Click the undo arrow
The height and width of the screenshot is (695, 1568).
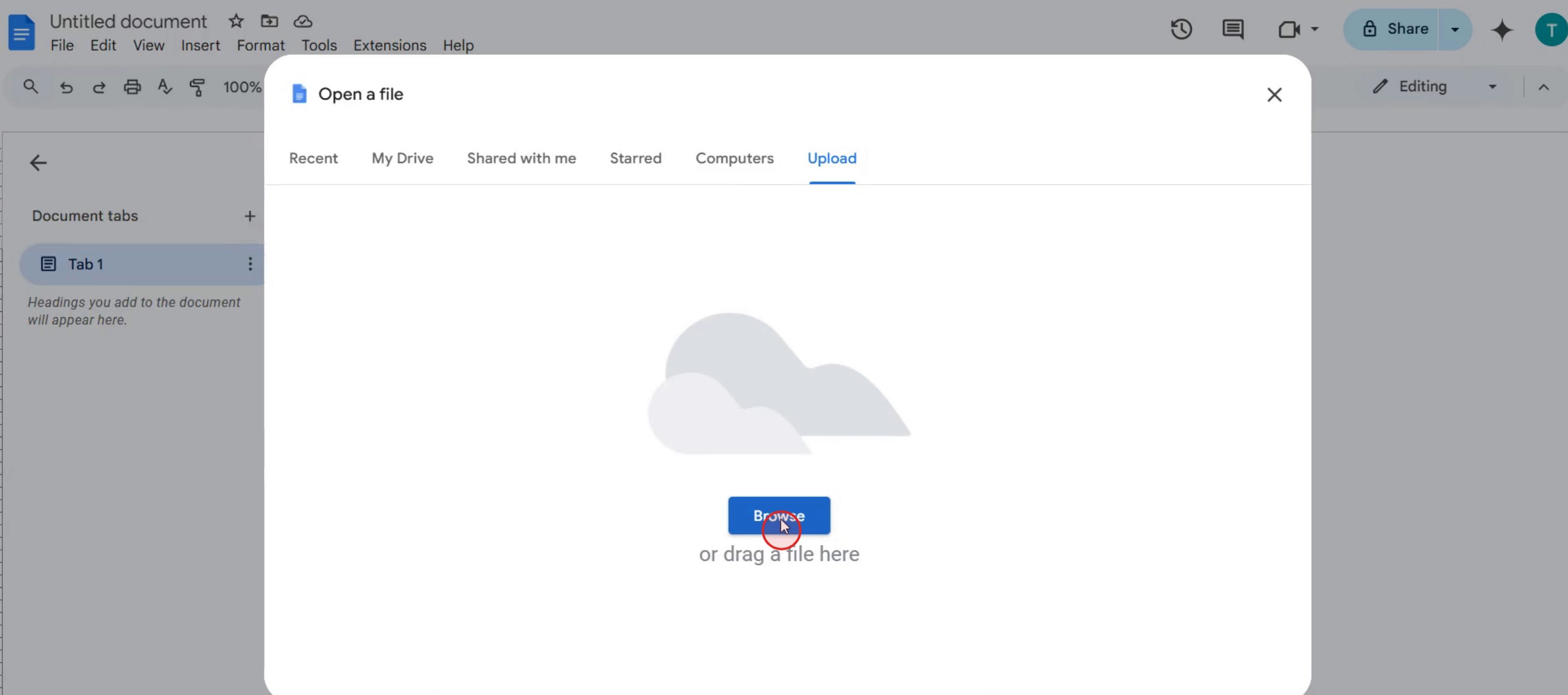point(66,87)
